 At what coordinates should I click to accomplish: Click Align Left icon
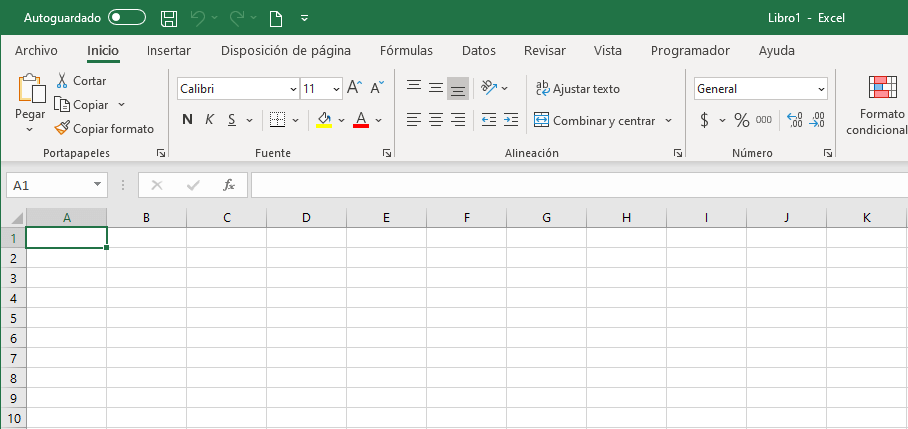(x=413, y=120)
